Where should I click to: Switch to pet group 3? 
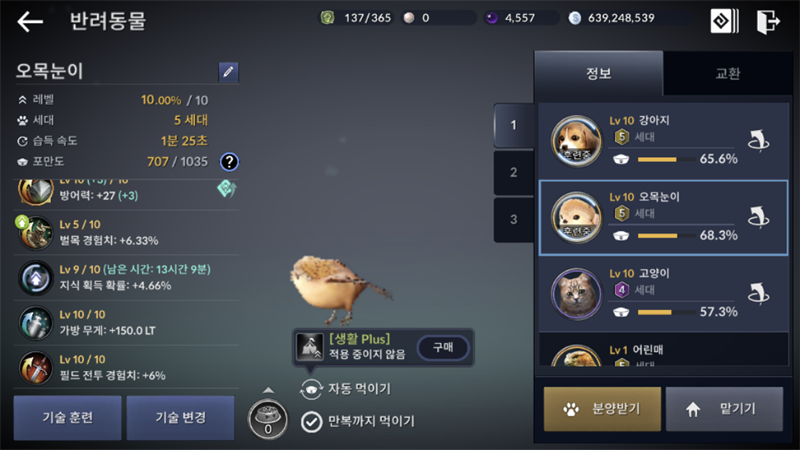[514, 219]
